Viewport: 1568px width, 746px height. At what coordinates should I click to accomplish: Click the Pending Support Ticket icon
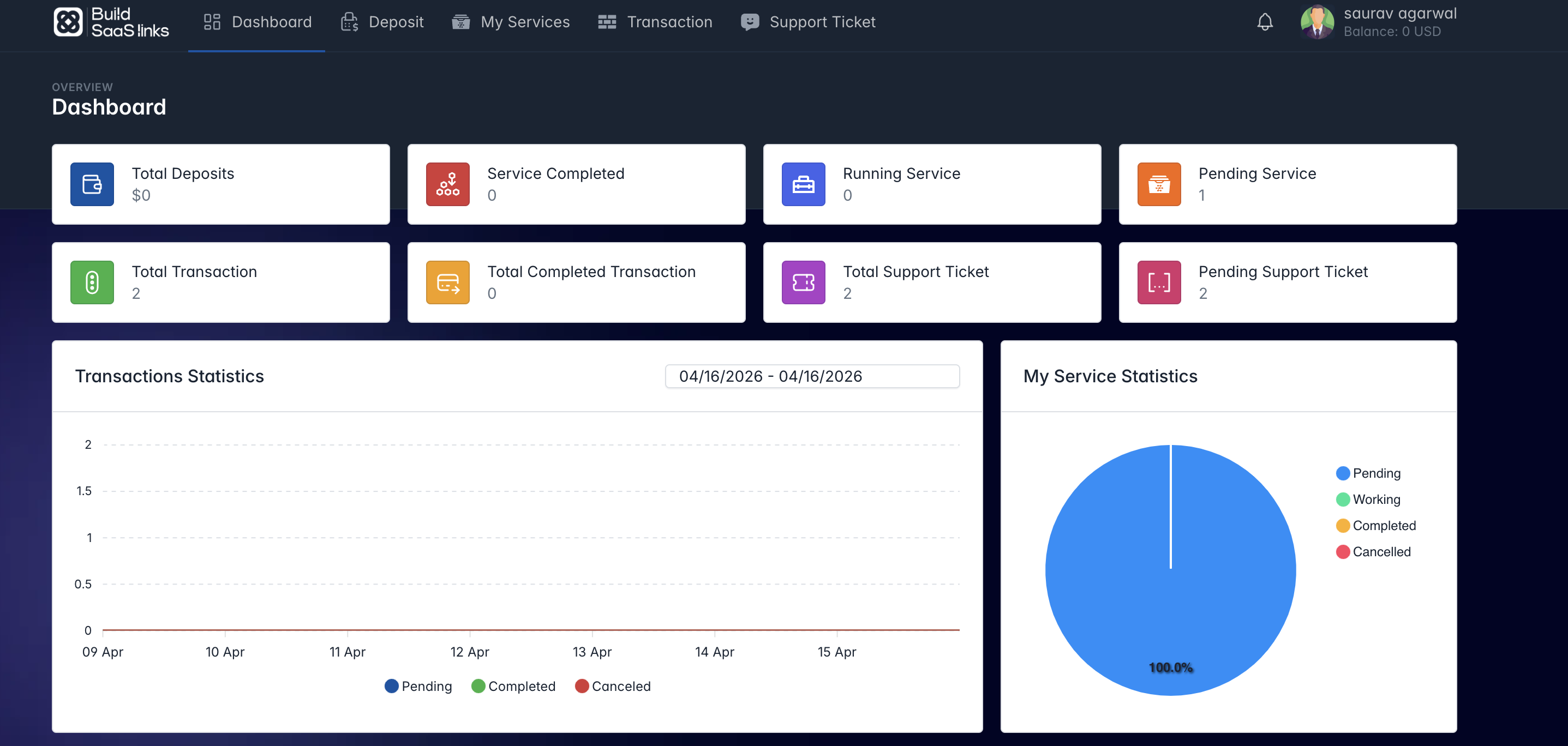(1158, 282)
